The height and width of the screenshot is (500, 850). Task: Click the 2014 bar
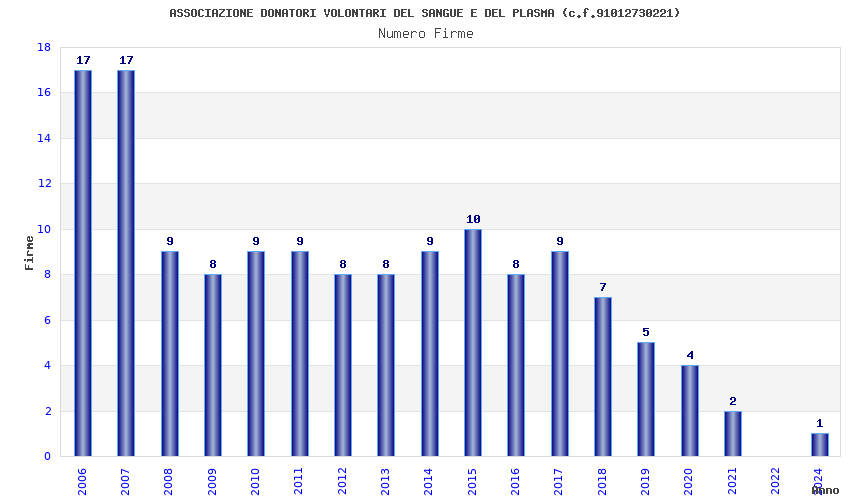pos(430,354)
